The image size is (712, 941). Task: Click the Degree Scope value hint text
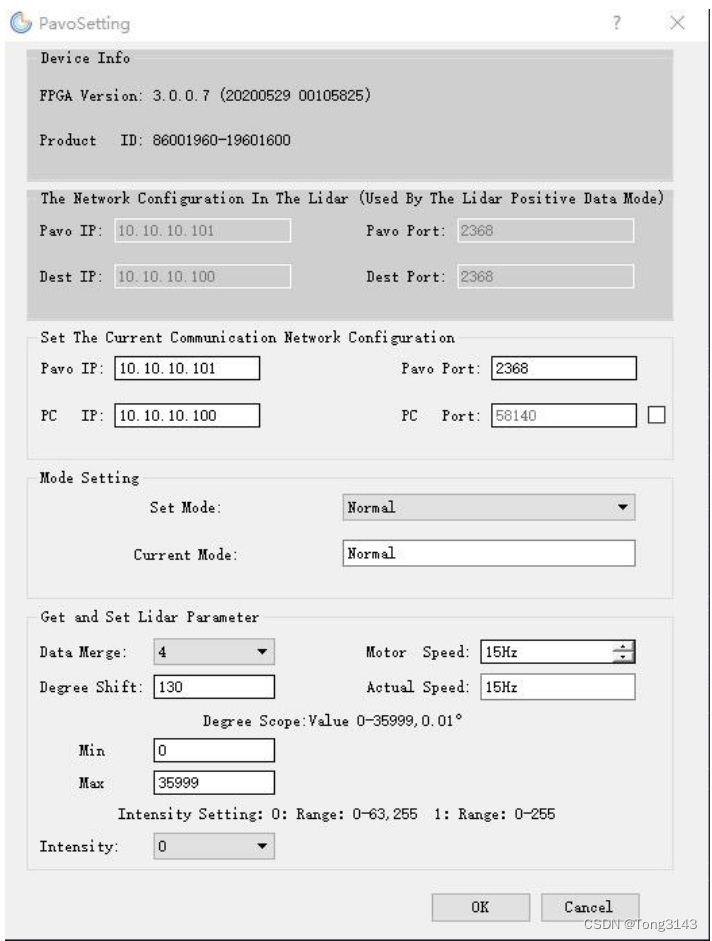coord(332,721)
